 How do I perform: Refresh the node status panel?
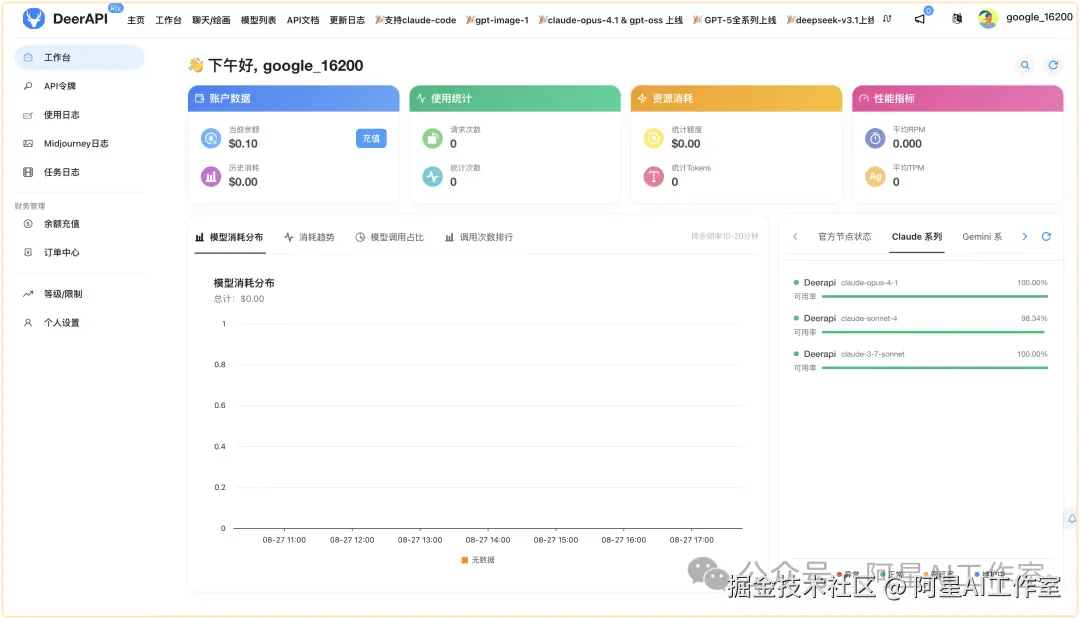point(1046,237)
